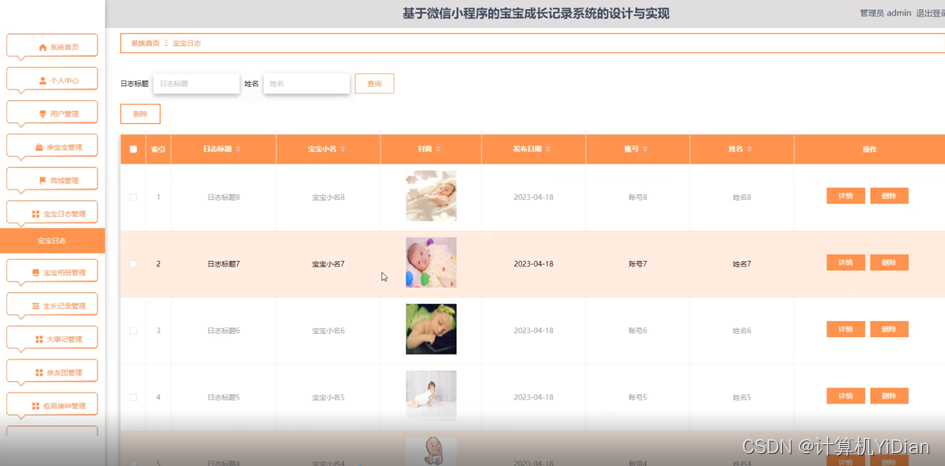Delete the 日志标题8 row with 删除
The image size is (945, 466).
coord(889,196)
